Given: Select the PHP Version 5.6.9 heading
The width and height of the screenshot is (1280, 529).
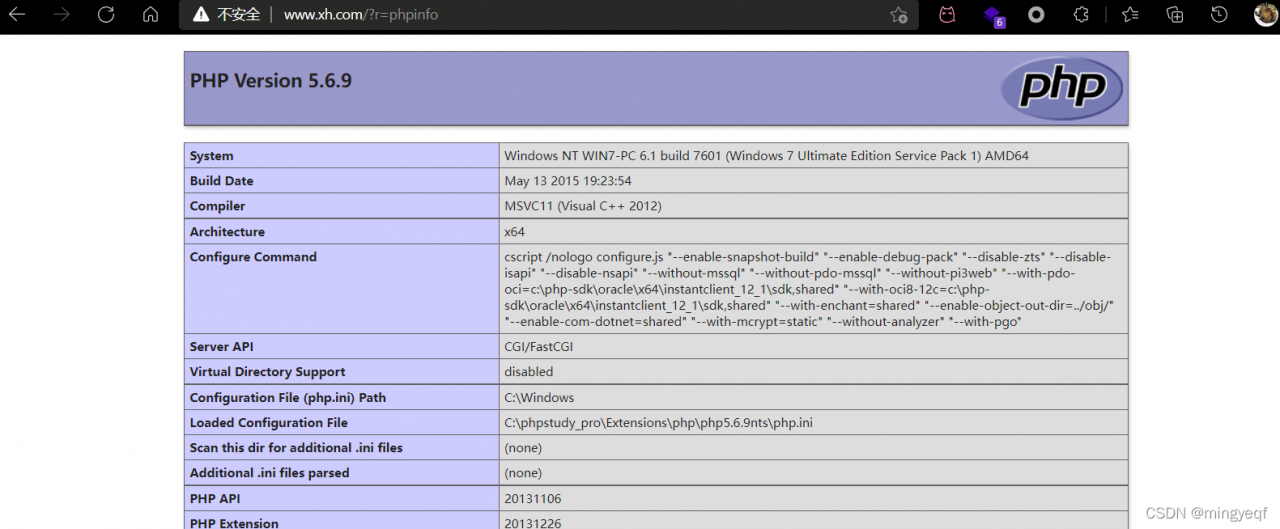Looking at the screenshot, I should pos(271,81).
